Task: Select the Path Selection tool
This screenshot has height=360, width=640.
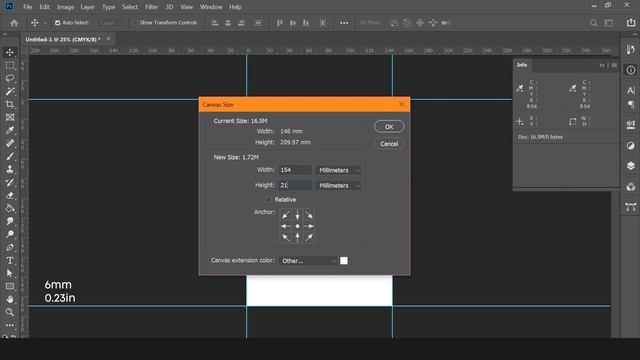Action: click(10, 273)
